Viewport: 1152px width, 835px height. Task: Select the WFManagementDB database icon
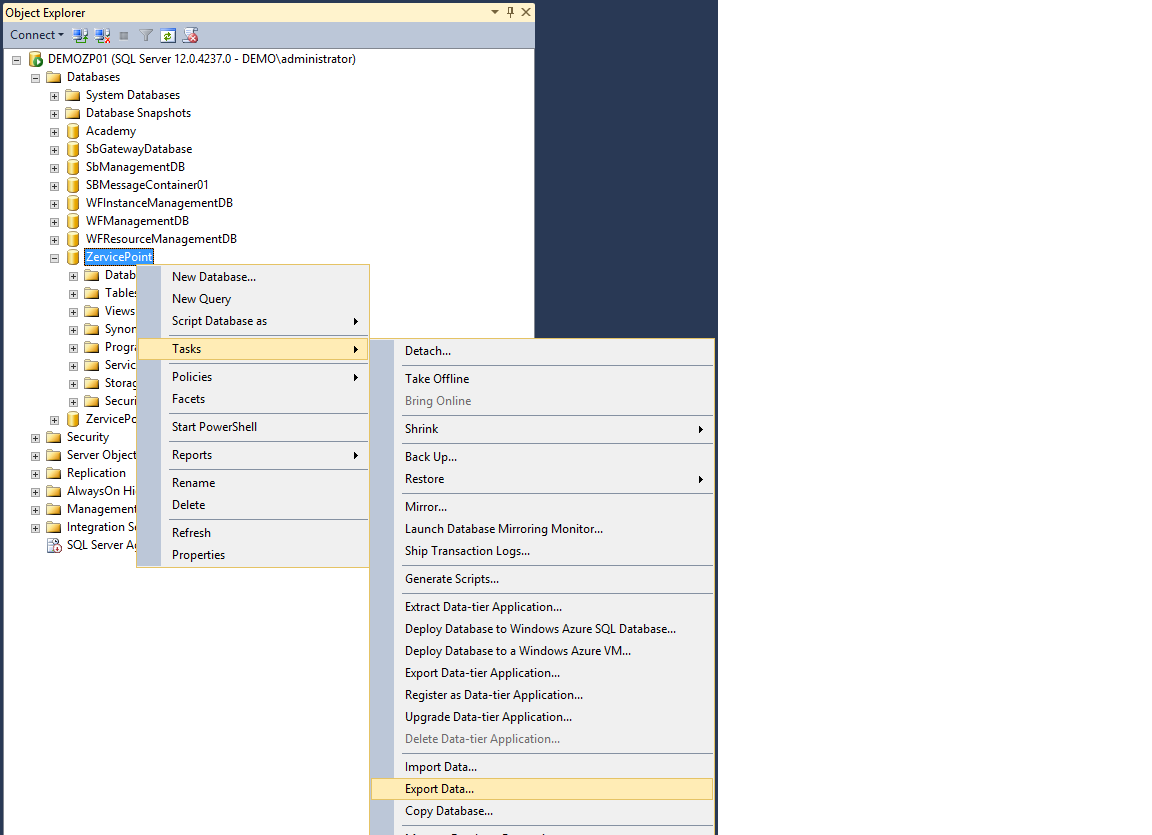coord(72,220)
